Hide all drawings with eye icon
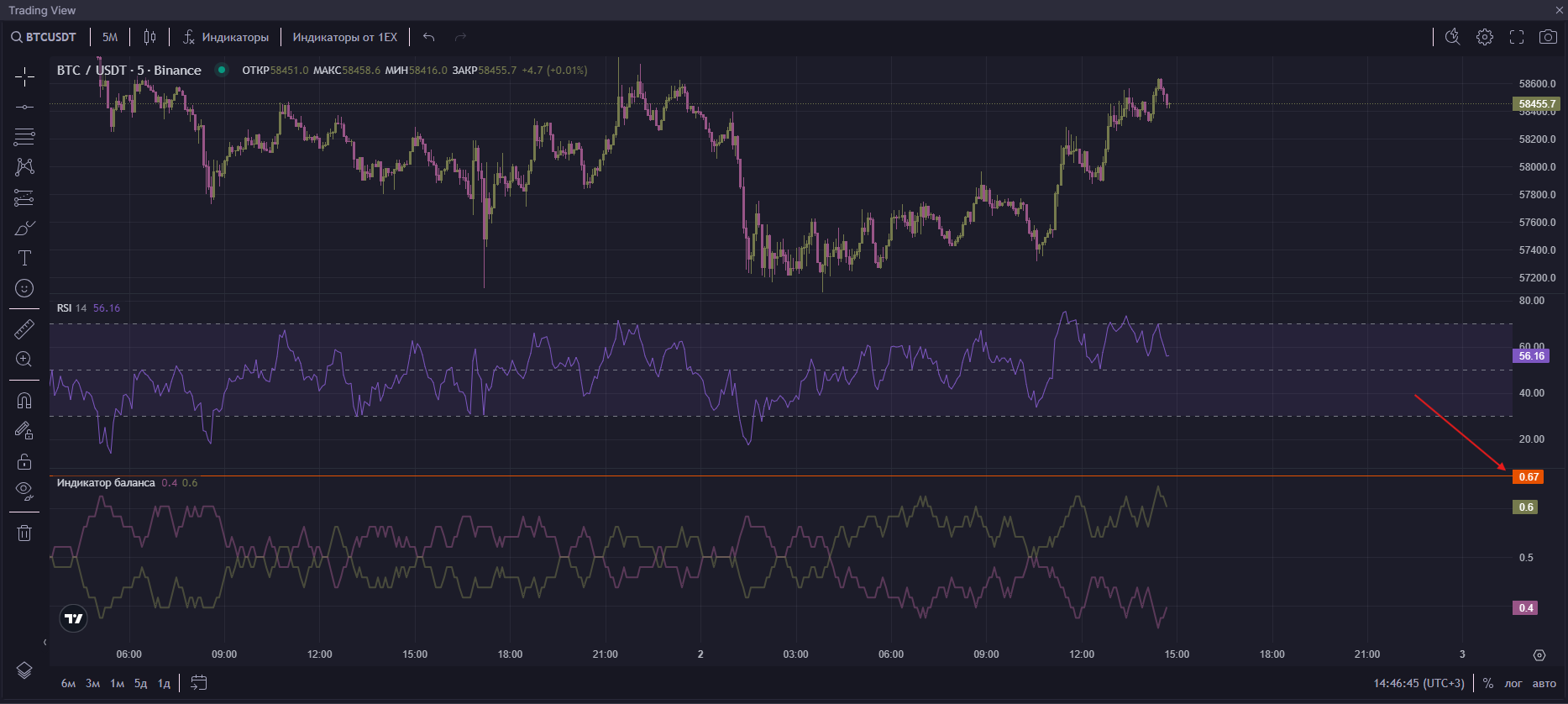 24,491
